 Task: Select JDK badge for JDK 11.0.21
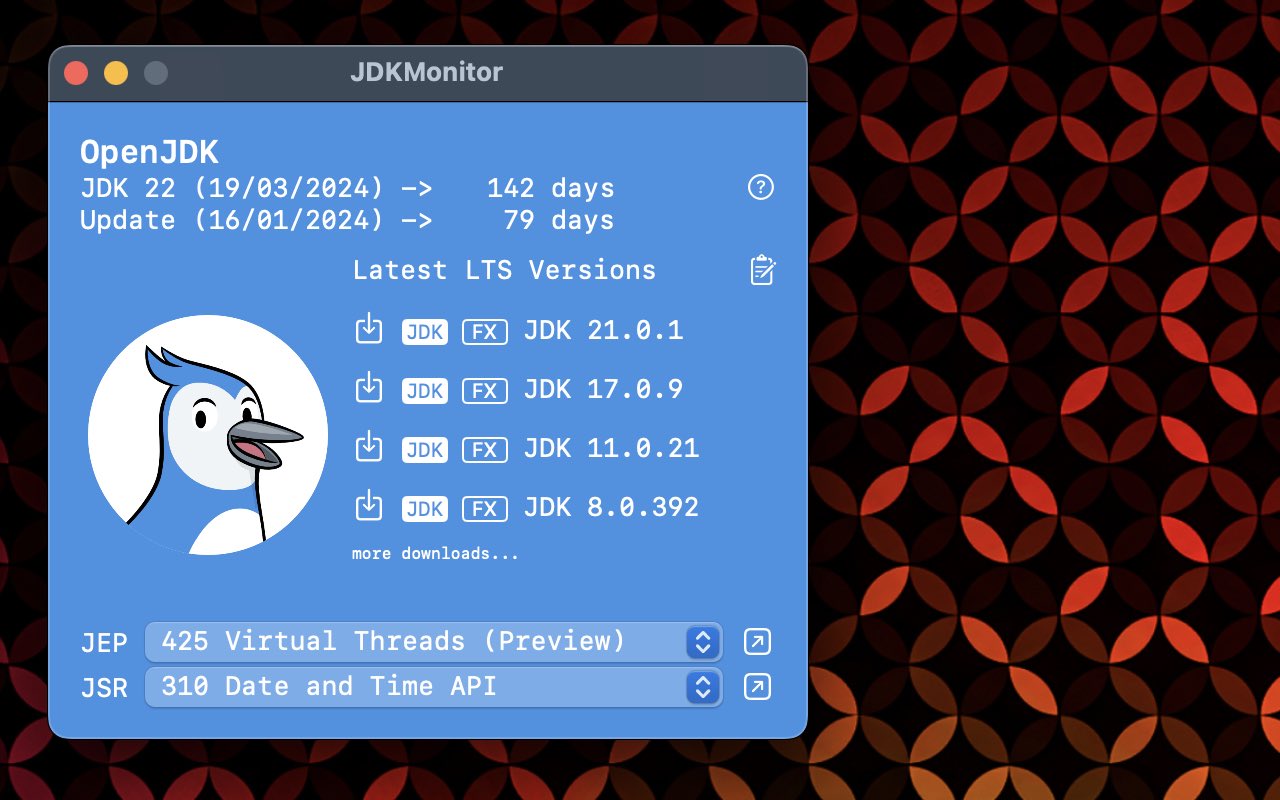pyautogui.click(x=425, y=450)
